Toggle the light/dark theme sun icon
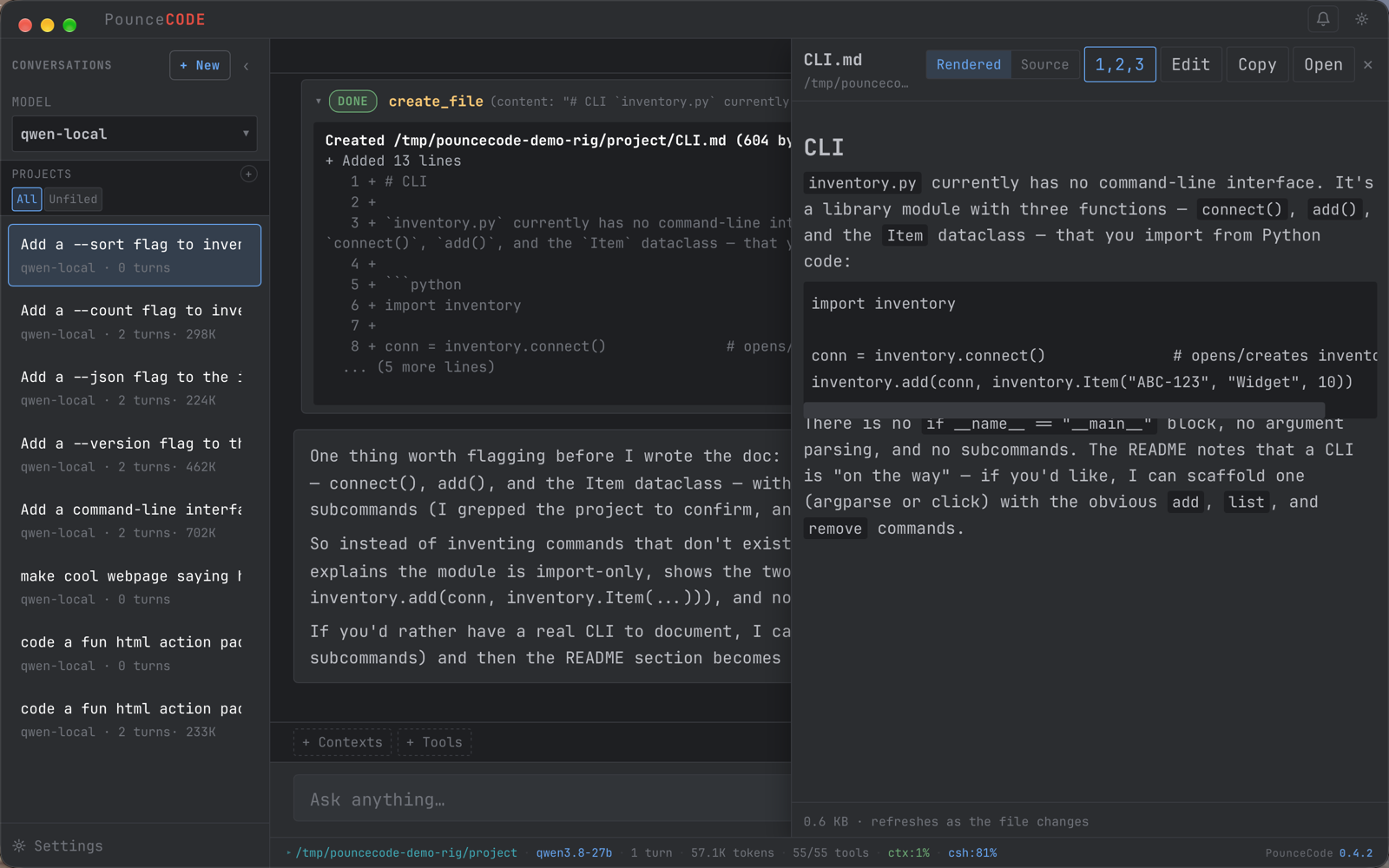 point(1362,19)
